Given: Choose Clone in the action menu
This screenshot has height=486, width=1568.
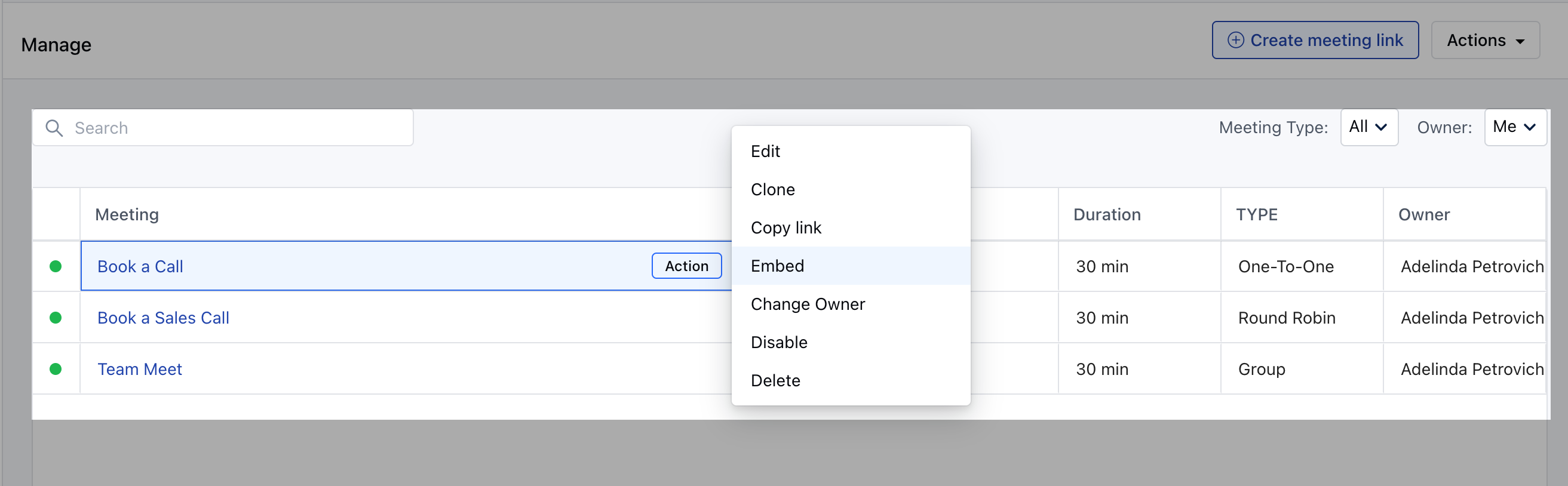Looking at the screenshot, I should (772, 190).
